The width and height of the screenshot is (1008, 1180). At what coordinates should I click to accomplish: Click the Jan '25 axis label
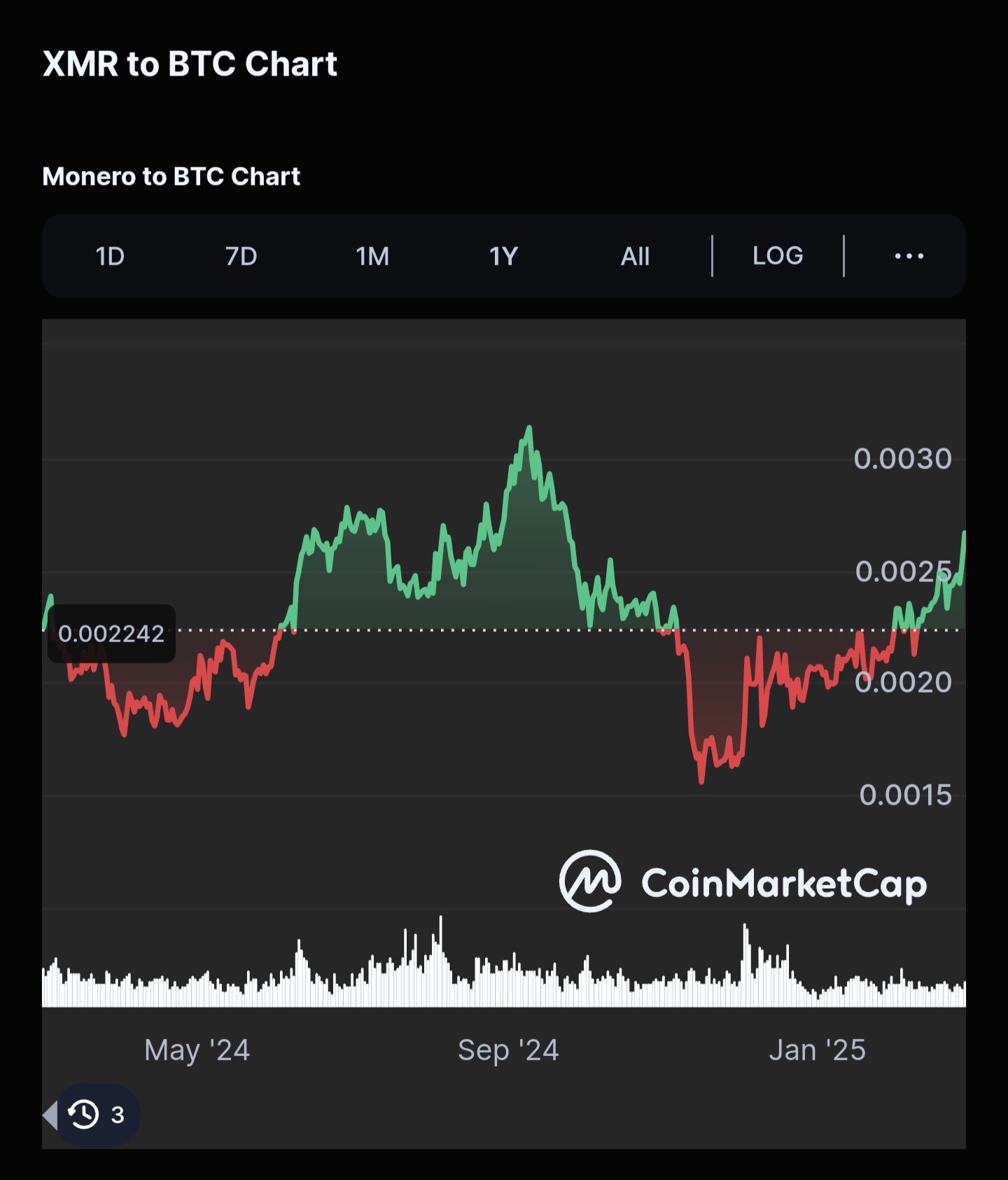click(x=817, y=1050)
